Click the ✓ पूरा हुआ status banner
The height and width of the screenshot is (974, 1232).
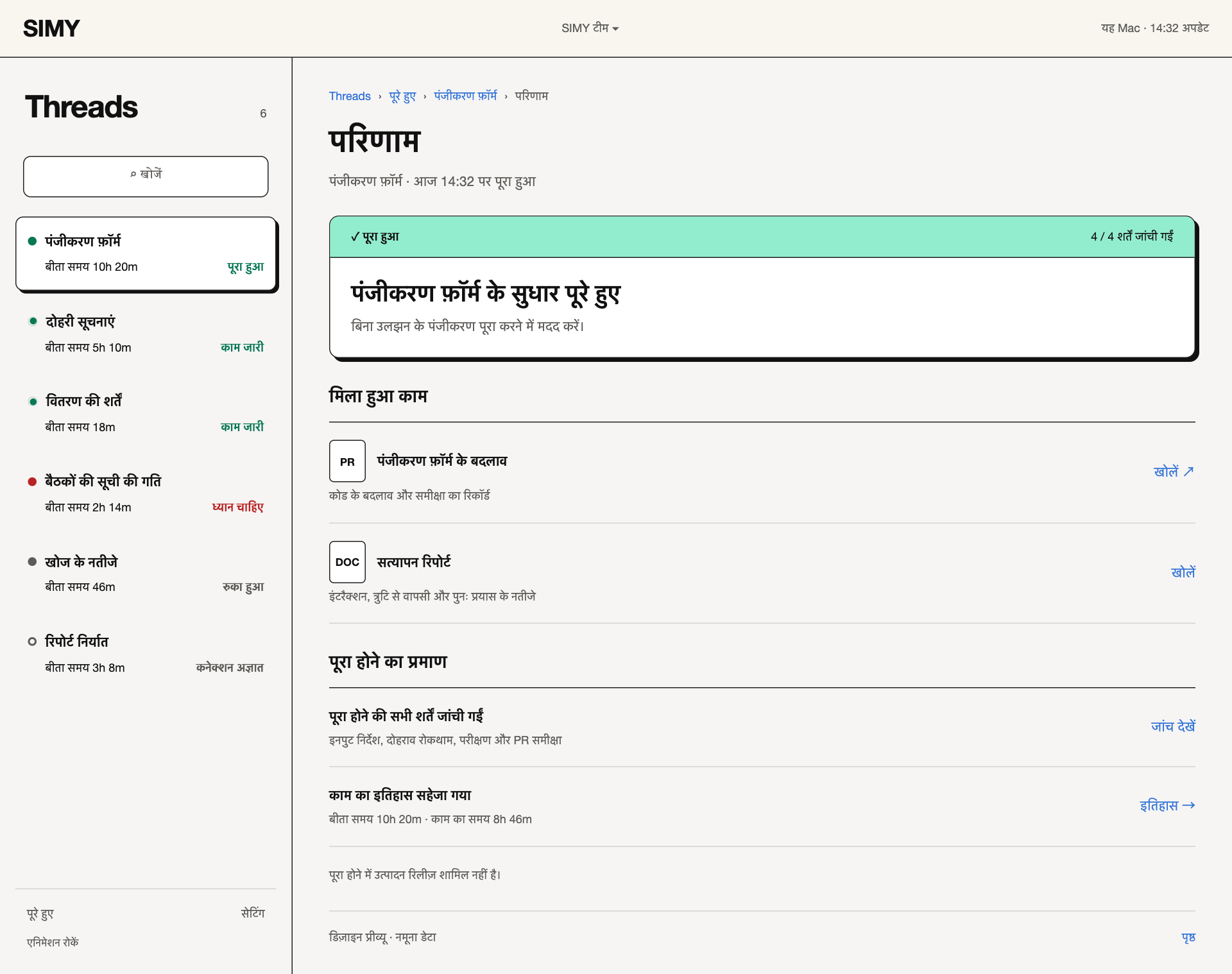click(x=762, y=237)
